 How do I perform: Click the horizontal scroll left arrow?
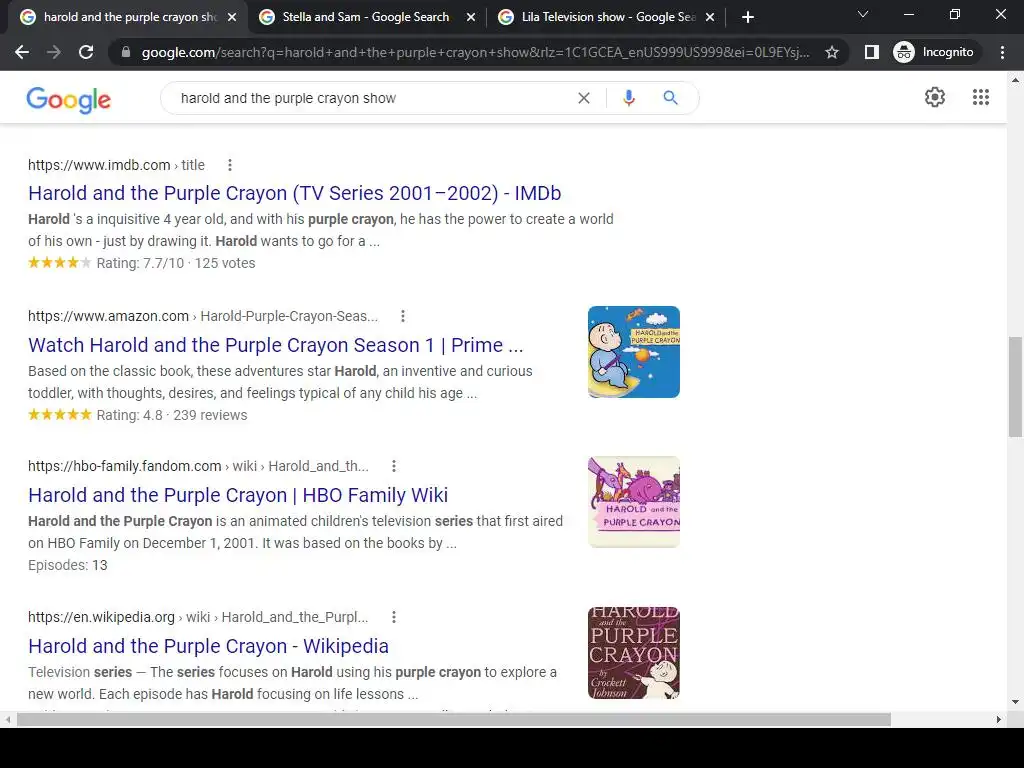pos(7,720)
